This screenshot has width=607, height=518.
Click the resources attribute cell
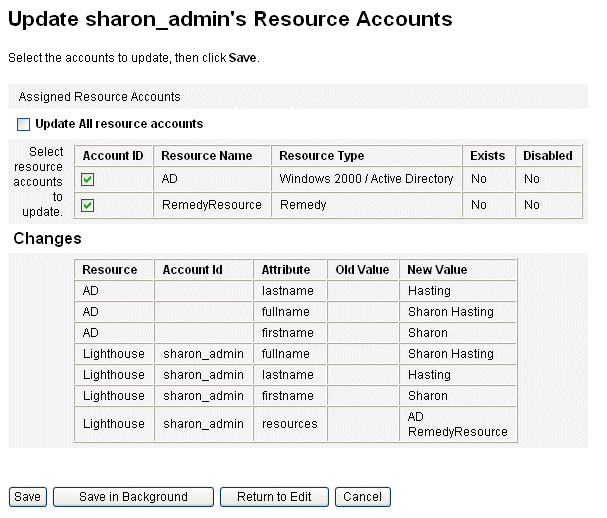(x=290, y=424)
